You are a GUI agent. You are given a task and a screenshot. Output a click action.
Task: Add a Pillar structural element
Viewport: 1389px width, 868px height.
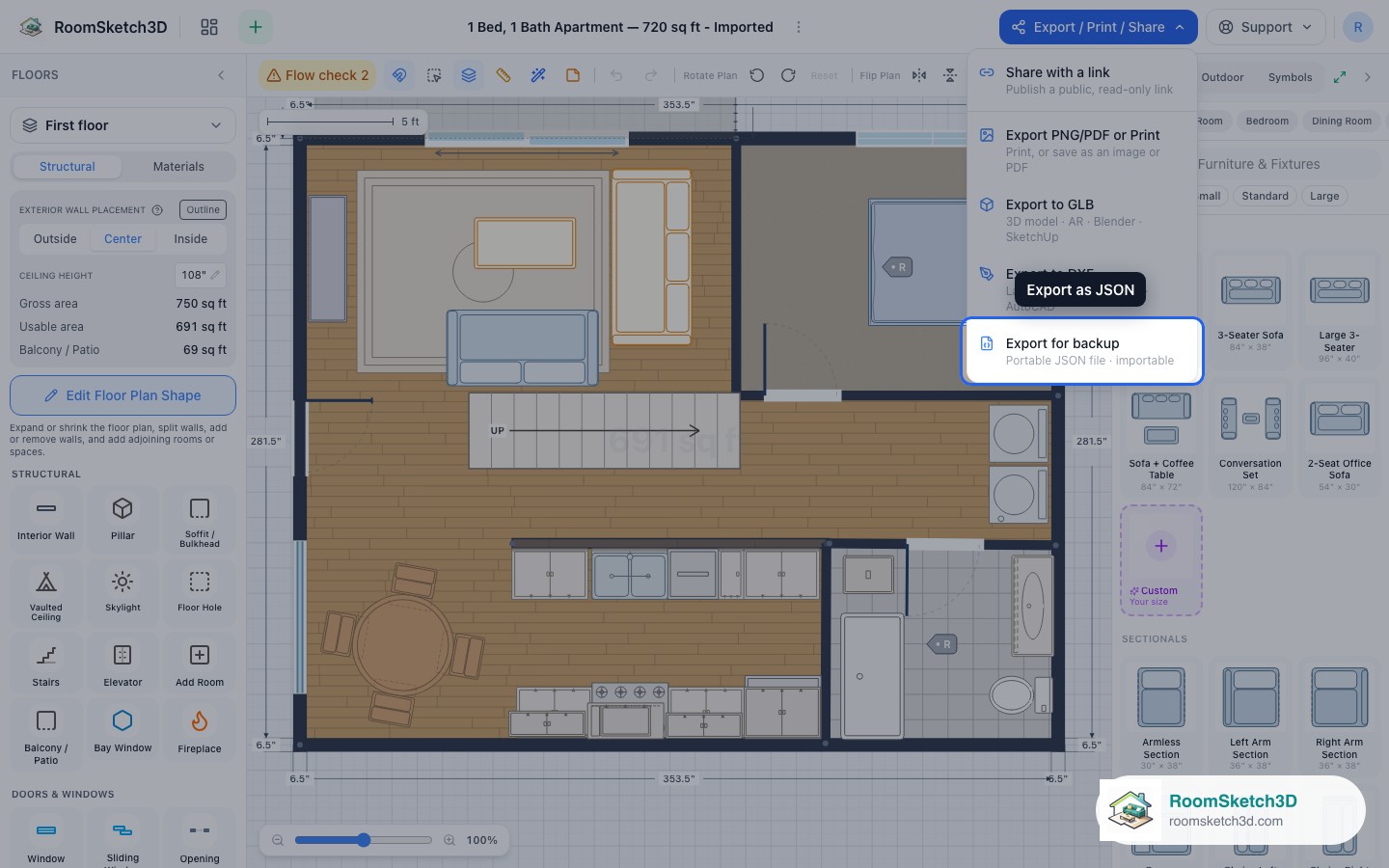tap(123, 518)
